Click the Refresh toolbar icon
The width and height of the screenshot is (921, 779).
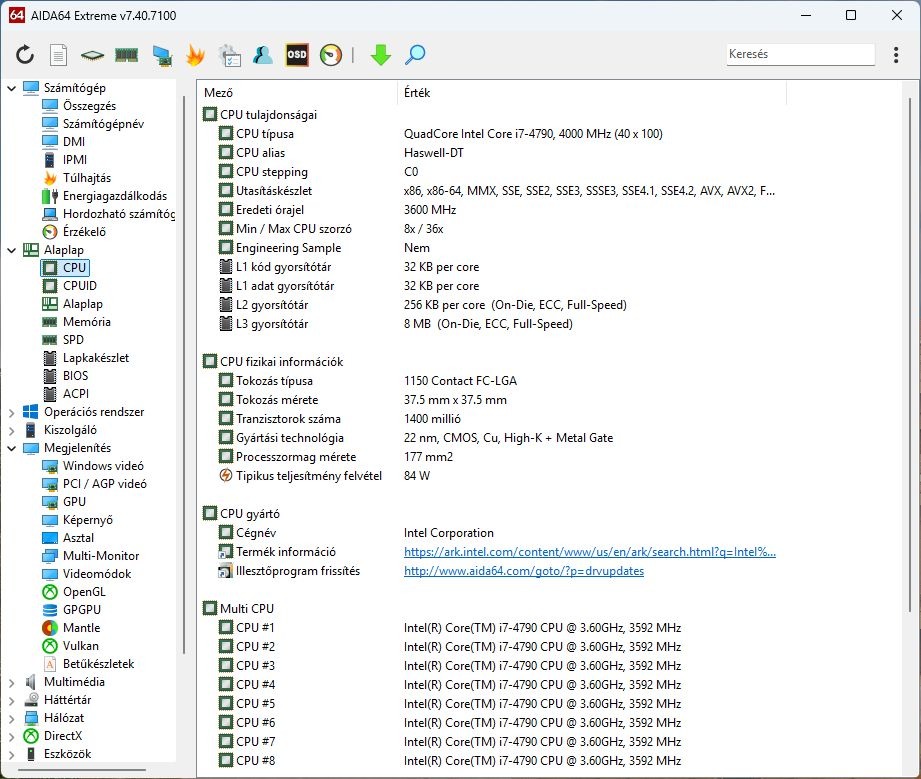coord(25,55)
